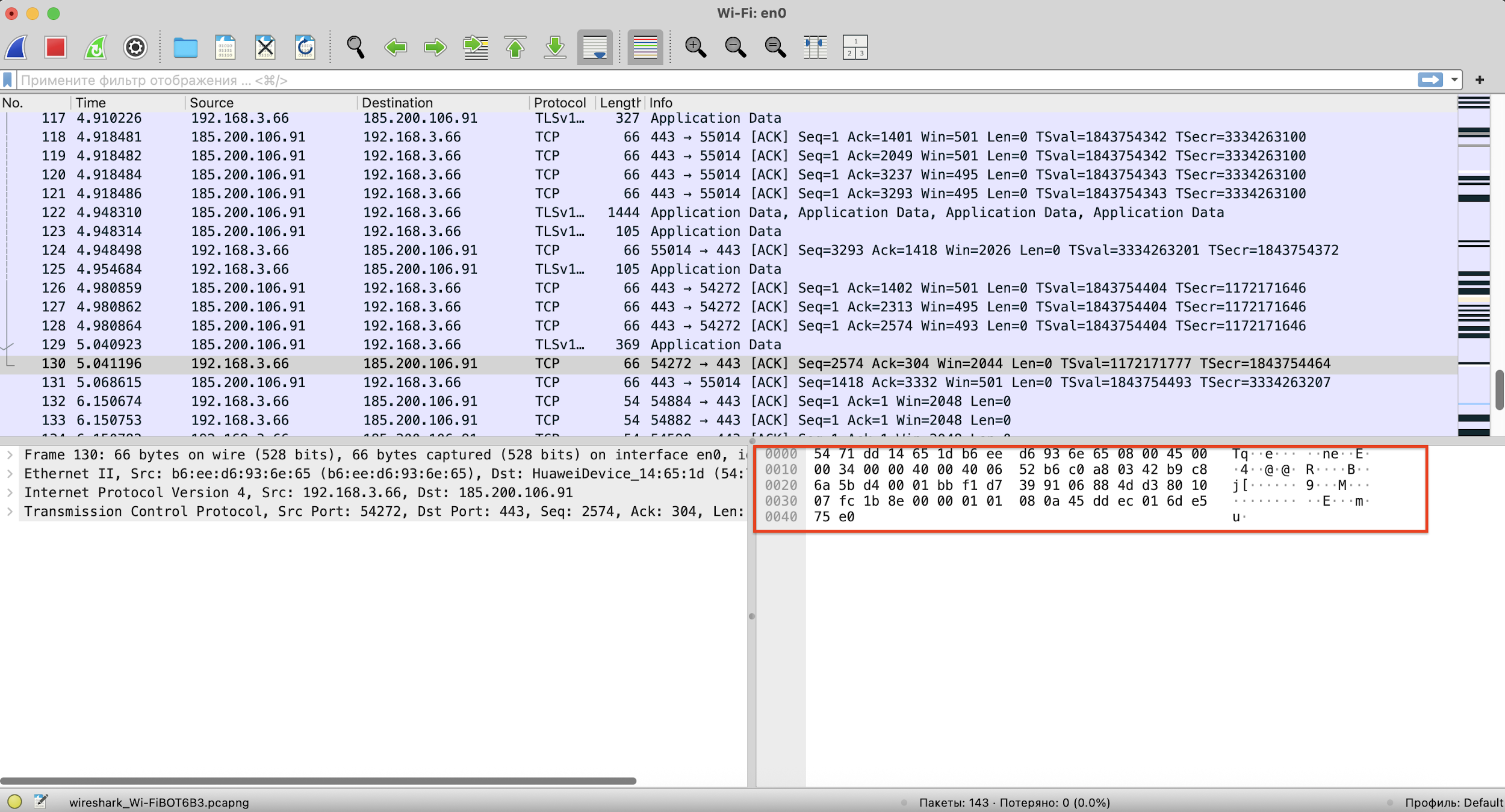Add a filter button with plus
1505x812 pixels.
point(1480,80)
